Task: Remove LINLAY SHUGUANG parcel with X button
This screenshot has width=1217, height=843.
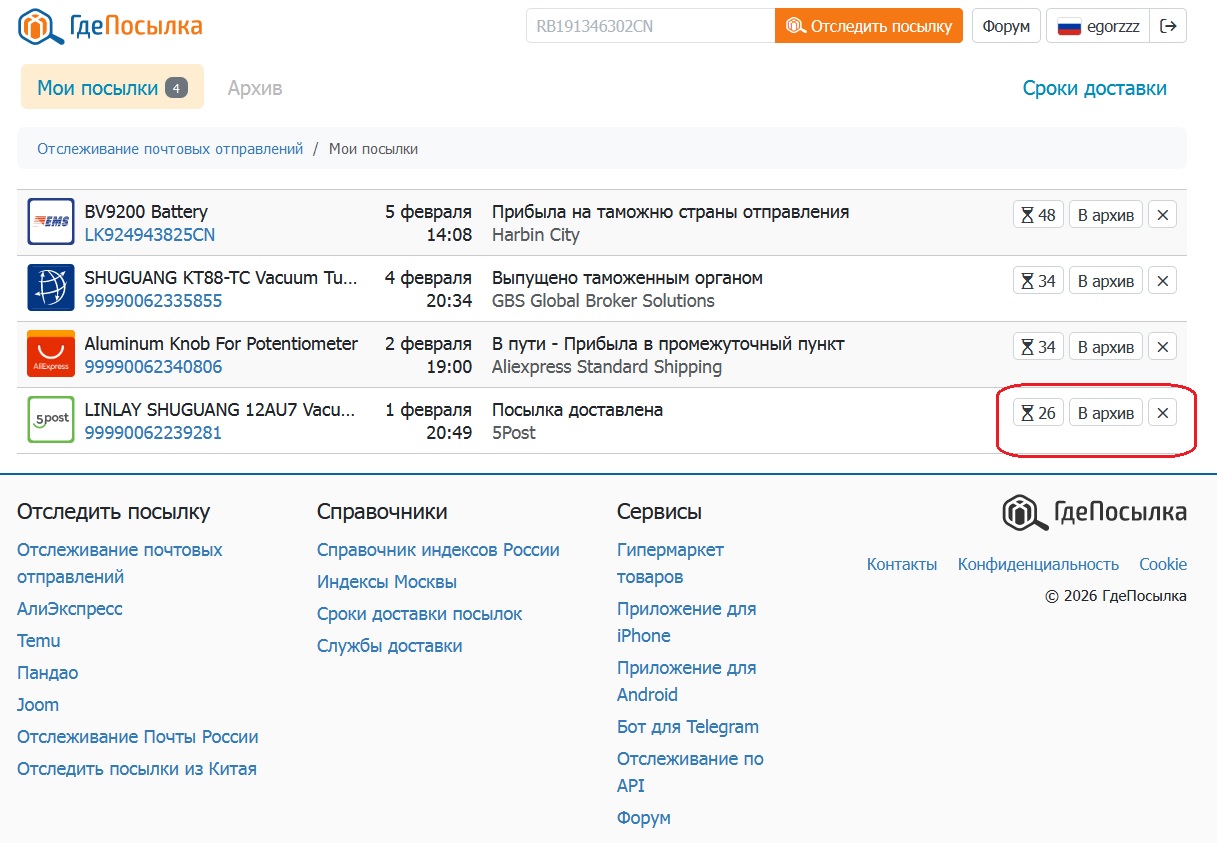Action: pos(1162,413)
